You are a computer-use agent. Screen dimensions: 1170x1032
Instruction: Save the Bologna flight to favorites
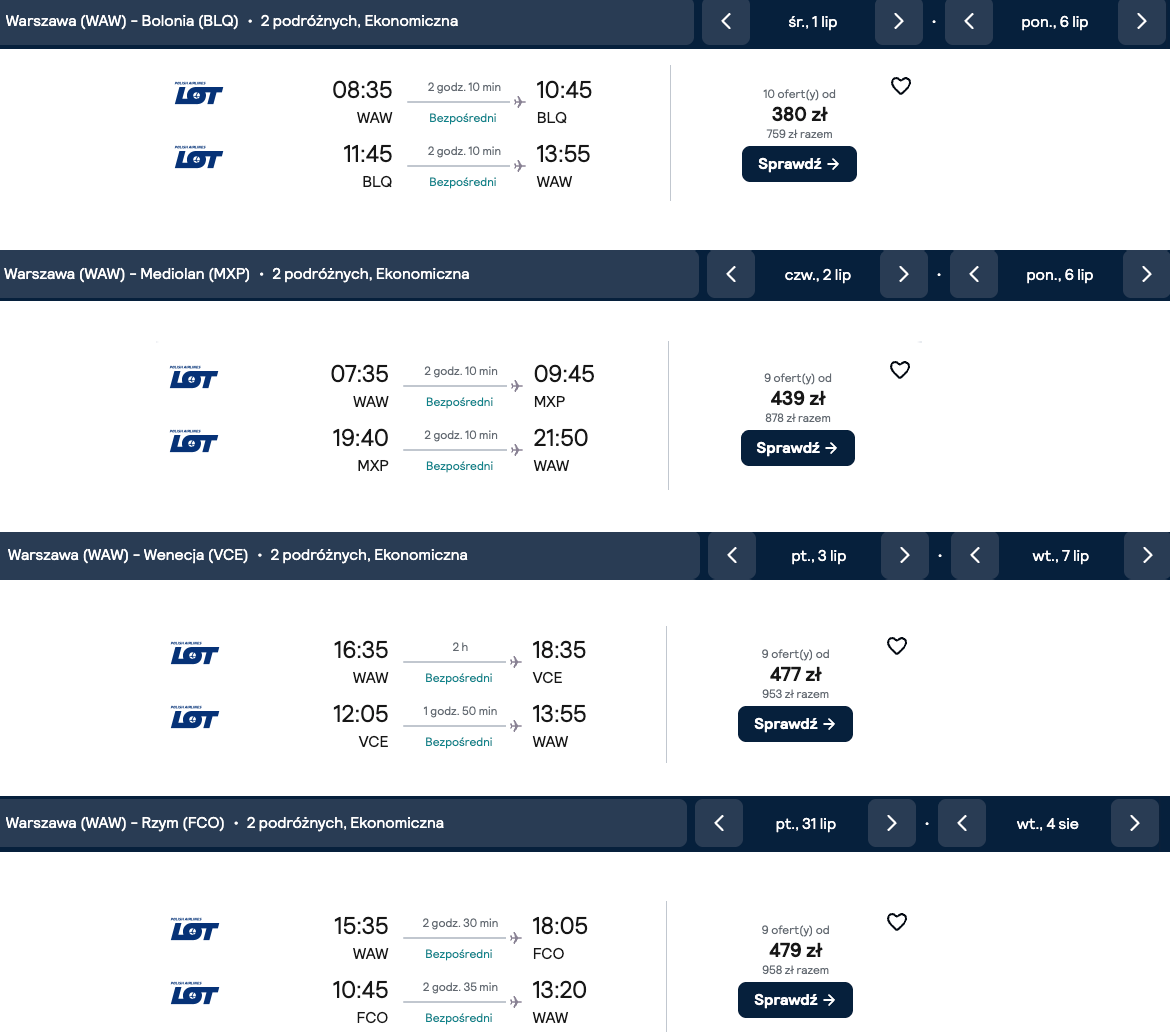[901, 86]
